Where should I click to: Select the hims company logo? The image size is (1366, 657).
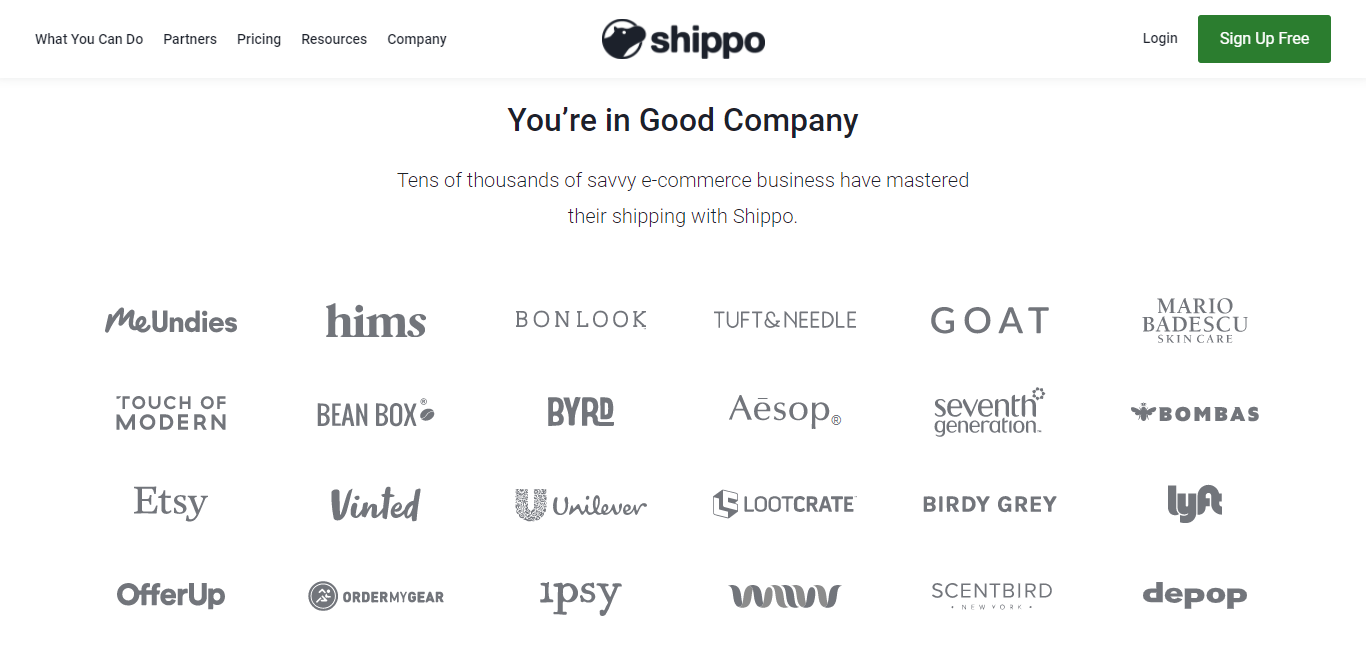(x=376, y=320)
